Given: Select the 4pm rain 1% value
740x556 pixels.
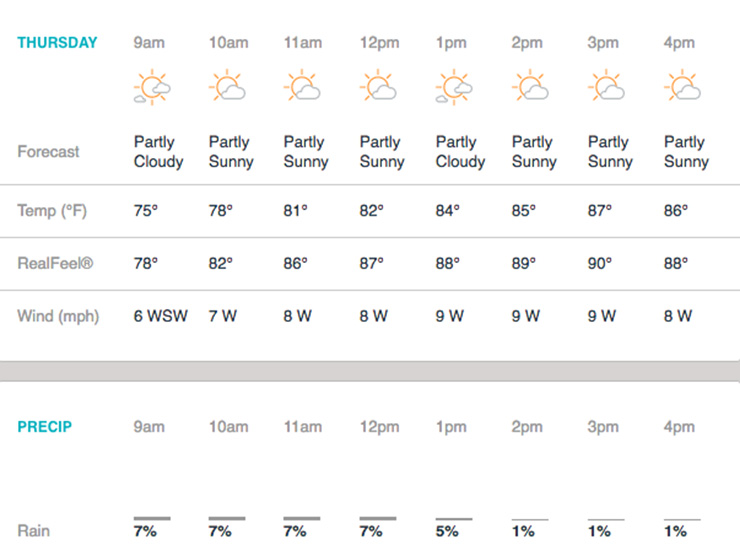Looking at the screenshot, I should click(675, 531).
